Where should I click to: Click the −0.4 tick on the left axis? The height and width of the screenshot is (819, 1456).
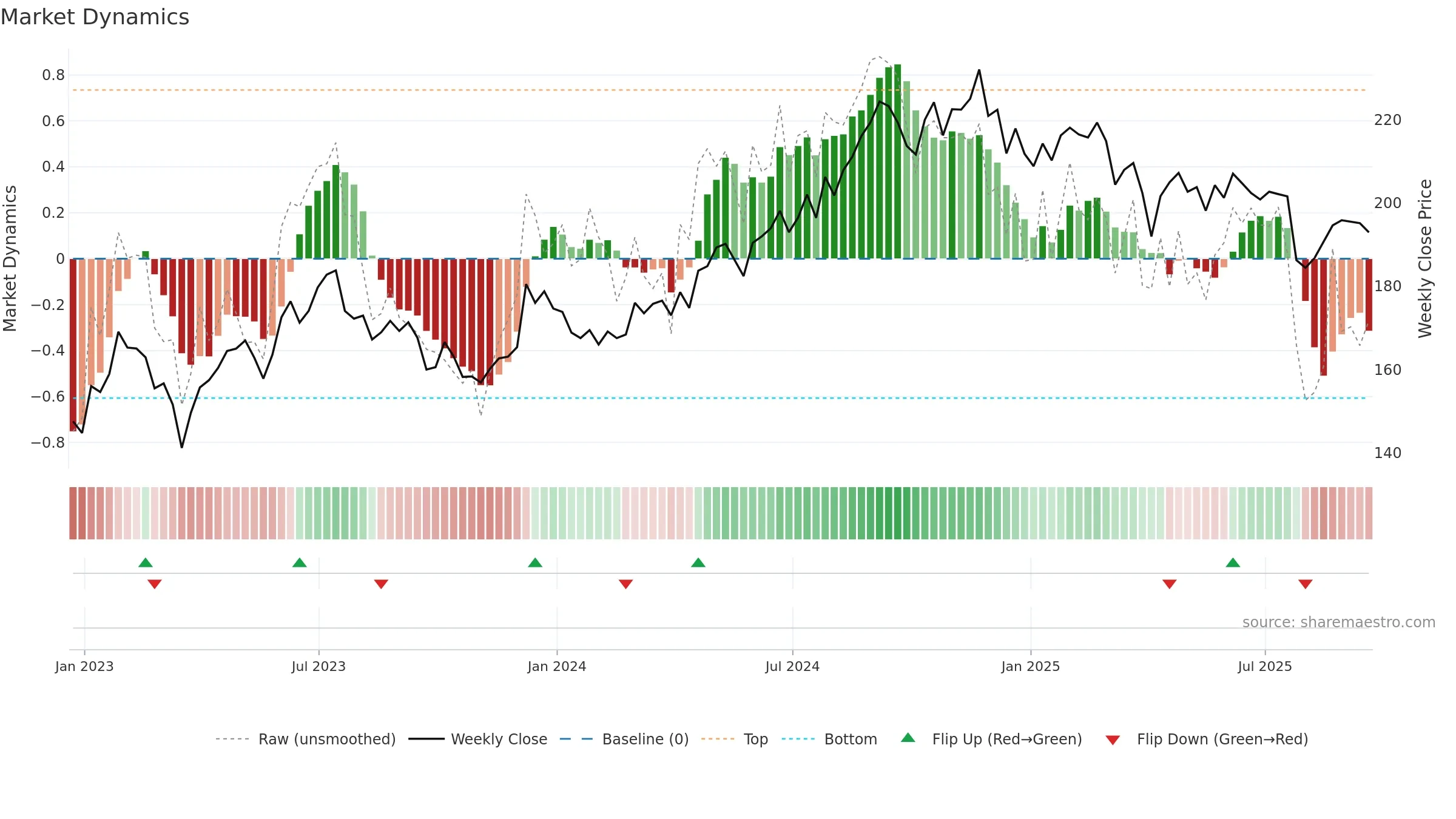(x=48, y=351)
